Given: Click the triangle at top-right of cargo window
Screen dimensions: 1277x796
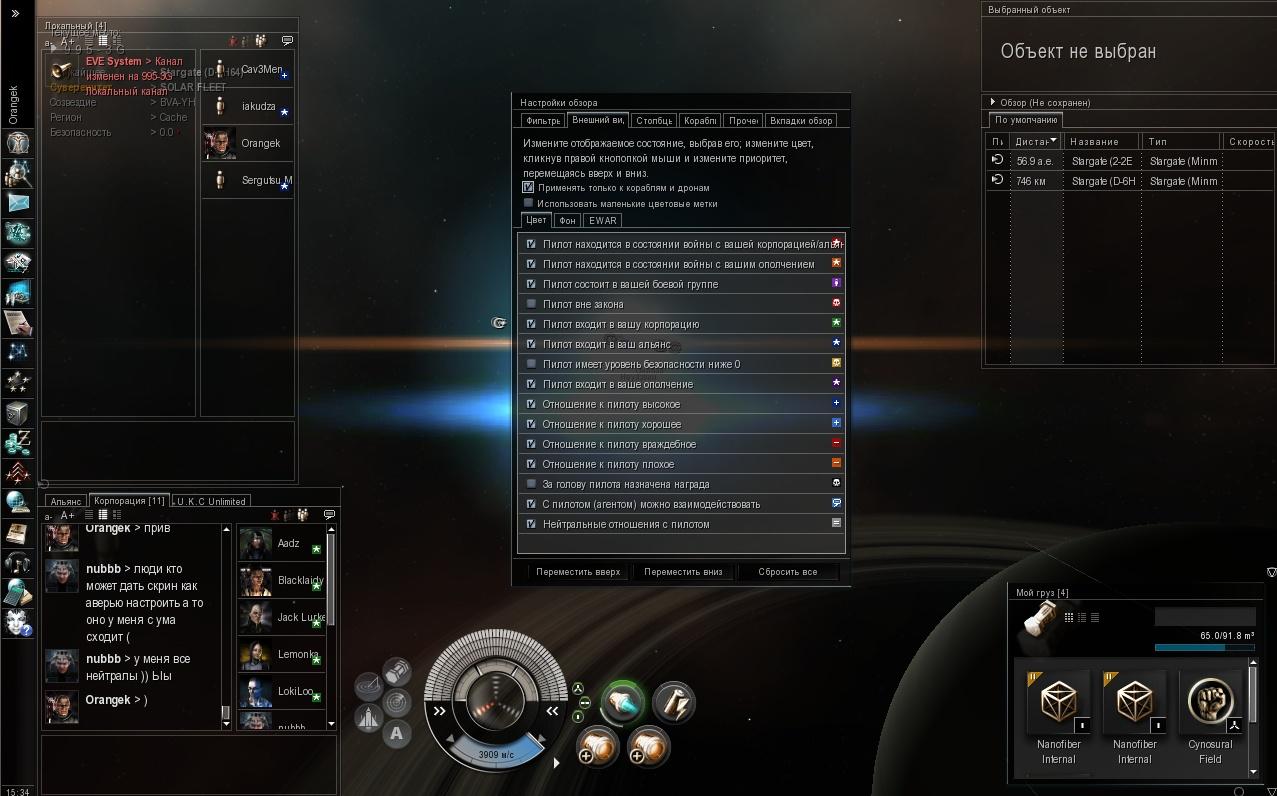Looking at the screenshot, I should [x=1271, y=573].
